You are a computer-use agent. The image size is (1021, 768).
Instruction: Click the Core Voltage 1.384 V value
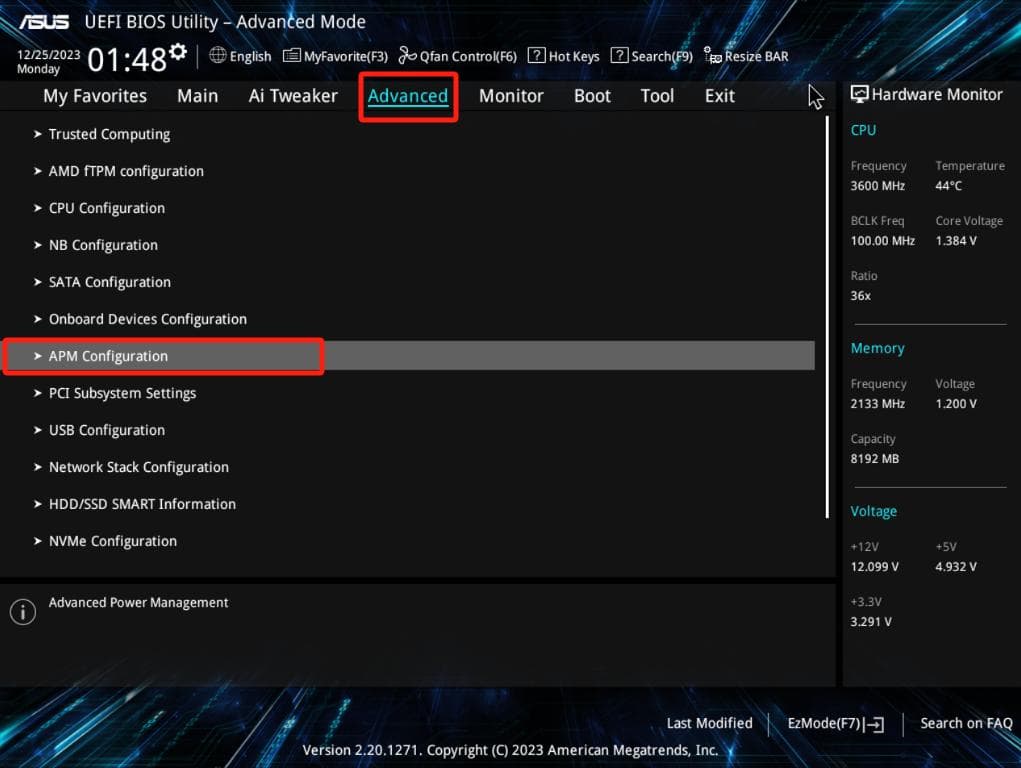pos(956,241)
